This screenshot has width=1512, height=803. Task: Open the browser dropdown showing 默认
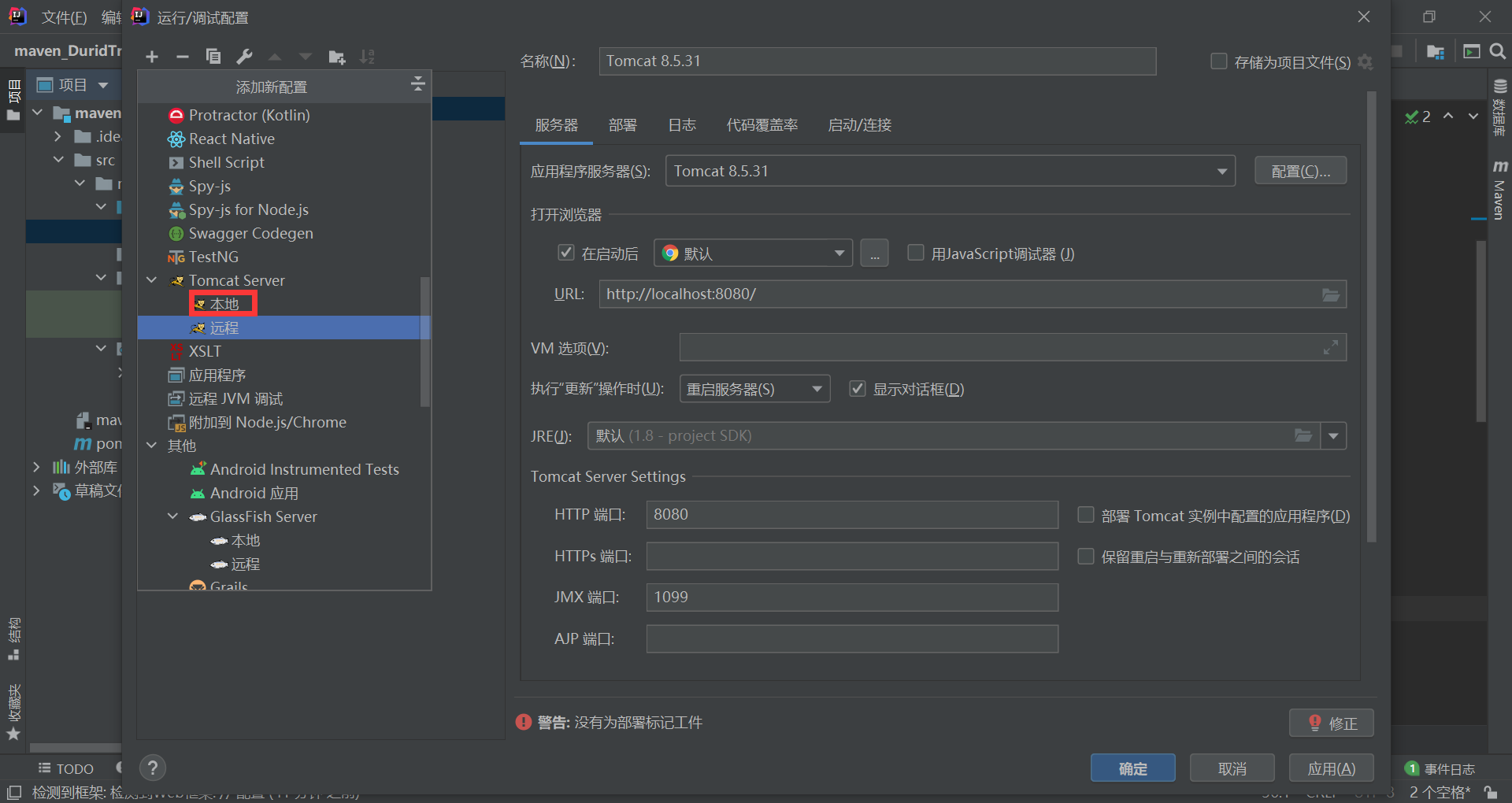pyautogui.click(x=753, y=253)
